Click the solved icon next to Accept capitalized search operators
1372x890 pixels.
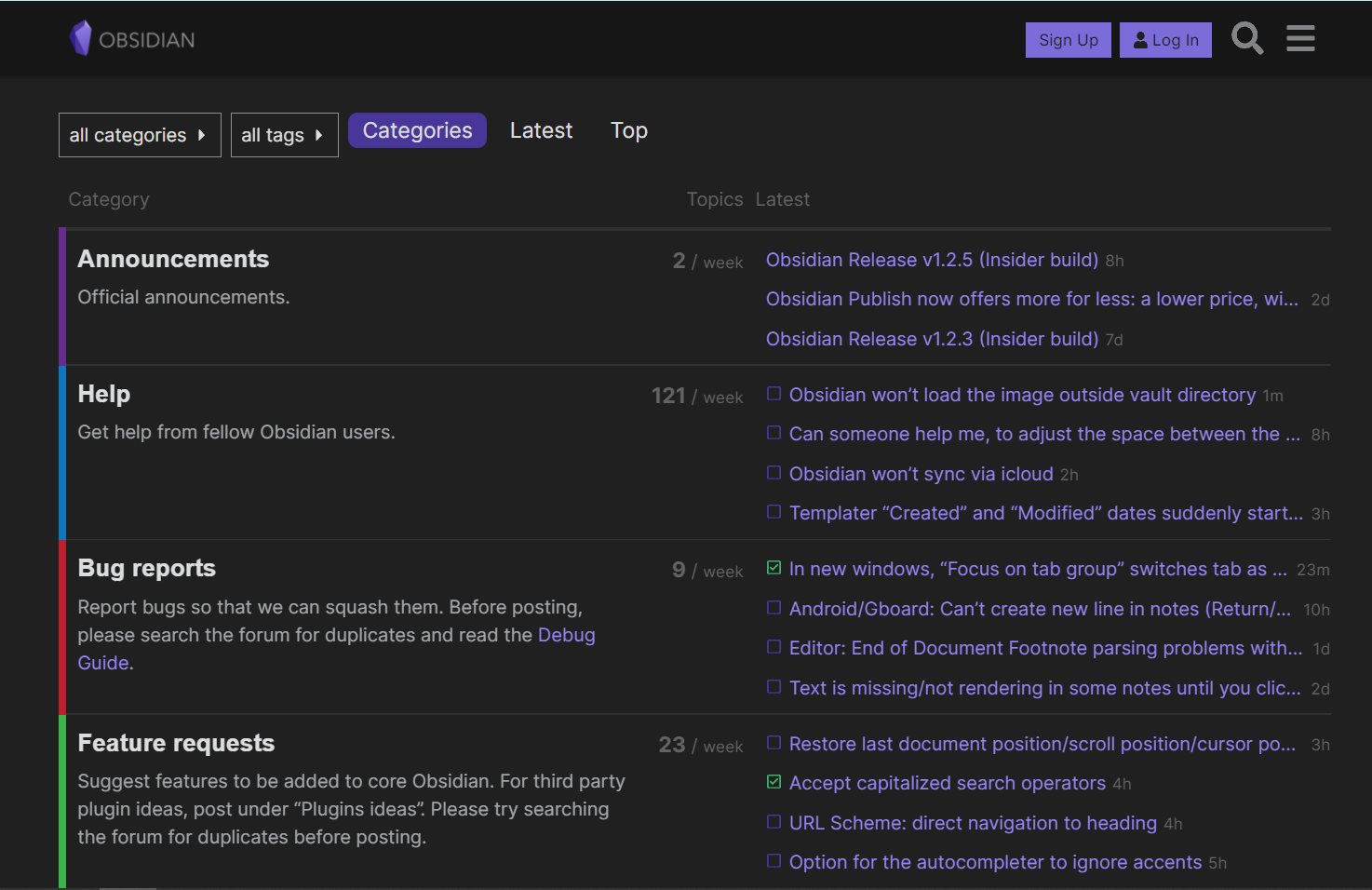[x=773, y=782]
